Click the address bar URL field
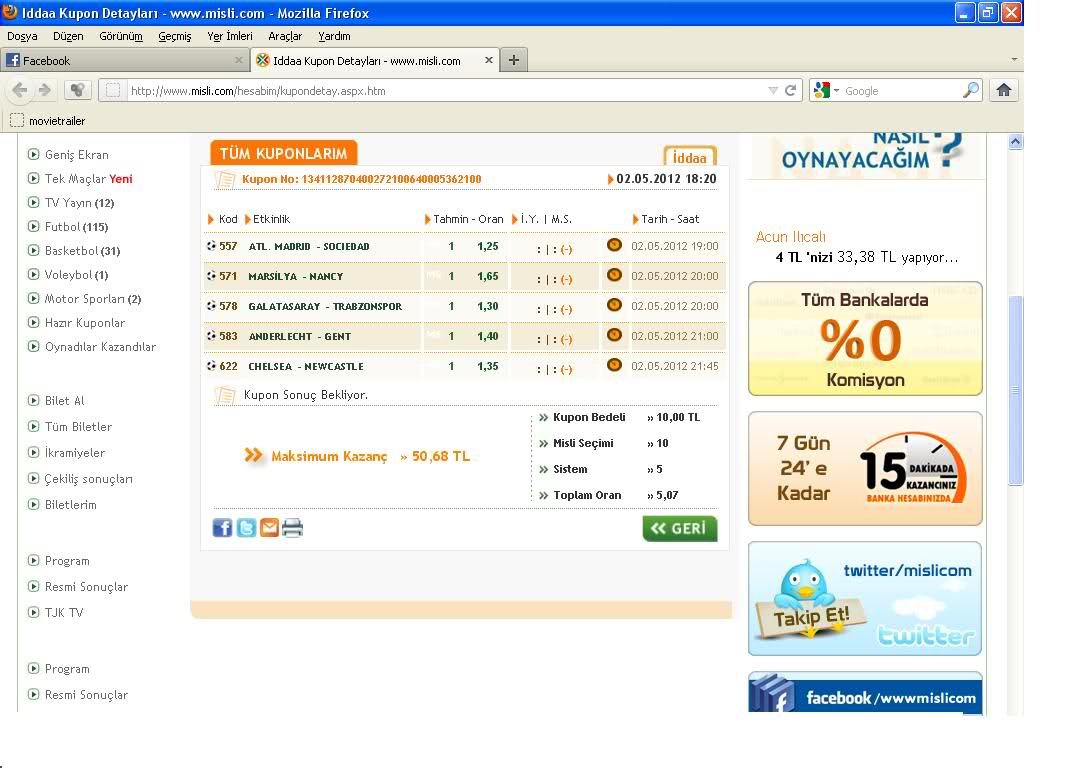 (x=440, y=90)
